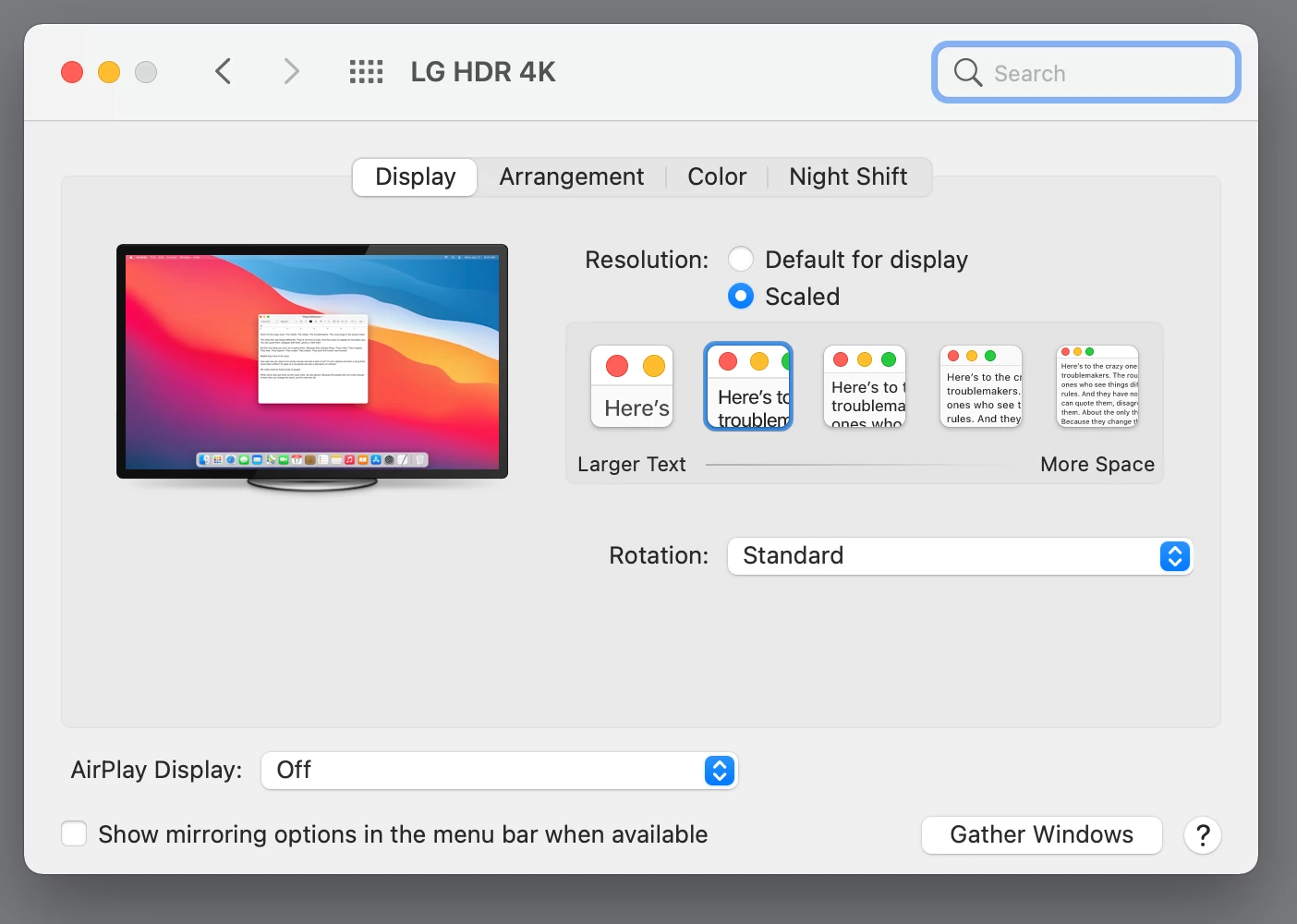Viewport: 1297px width, 924px height.
Task: Select the Scaled resolution option
Action: pos(741,296)
